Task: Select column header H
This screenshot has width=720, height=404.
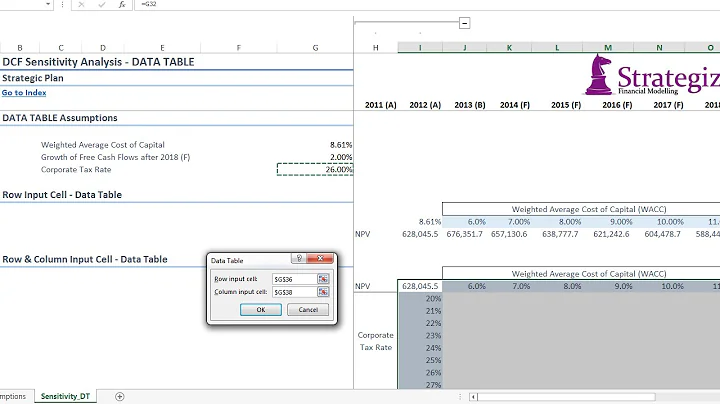Action: 376,48
